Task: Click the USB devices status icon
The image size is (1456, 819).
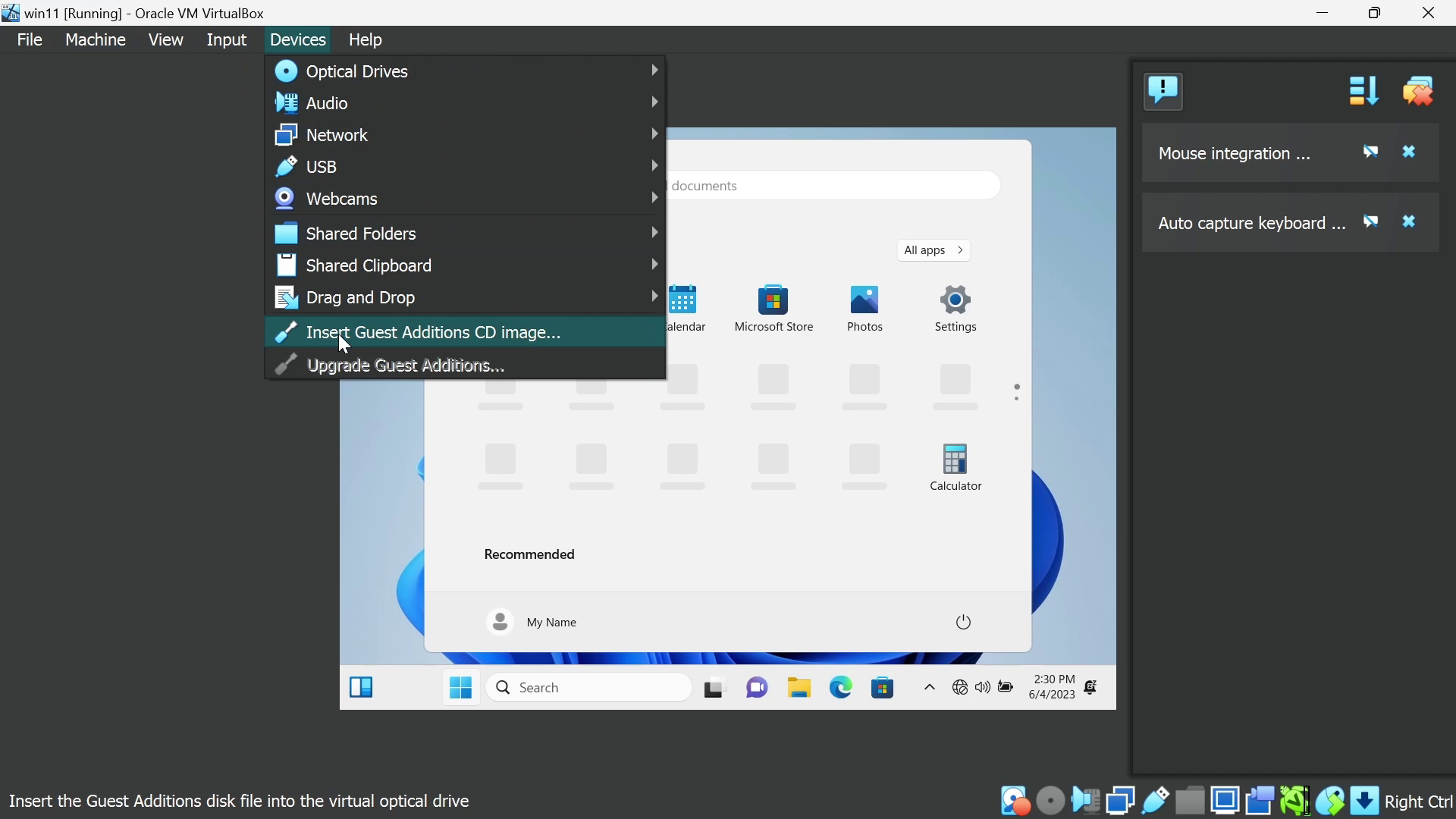Action: pos(1156,801)
